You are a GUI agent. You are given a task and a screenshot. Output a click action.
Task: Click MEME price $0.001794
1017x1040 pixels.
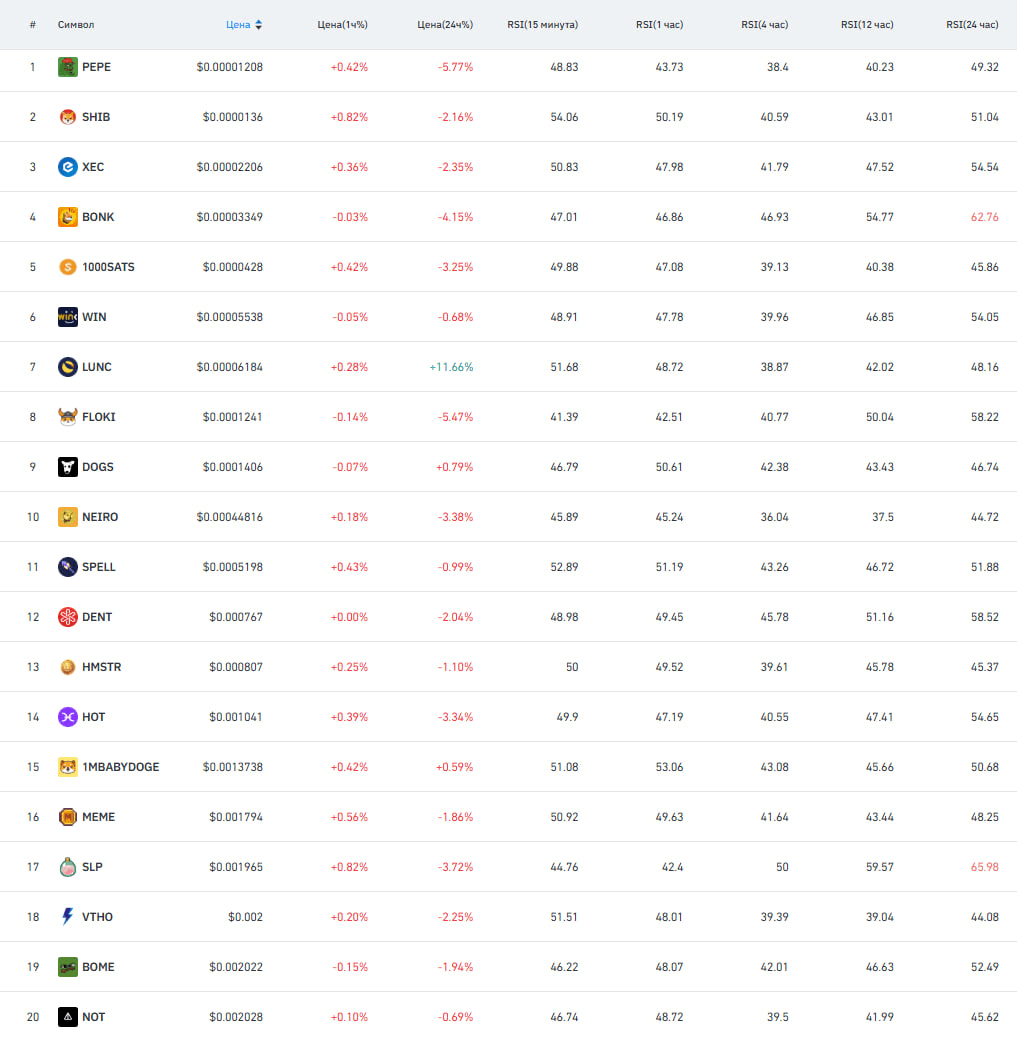pos(236,817)
